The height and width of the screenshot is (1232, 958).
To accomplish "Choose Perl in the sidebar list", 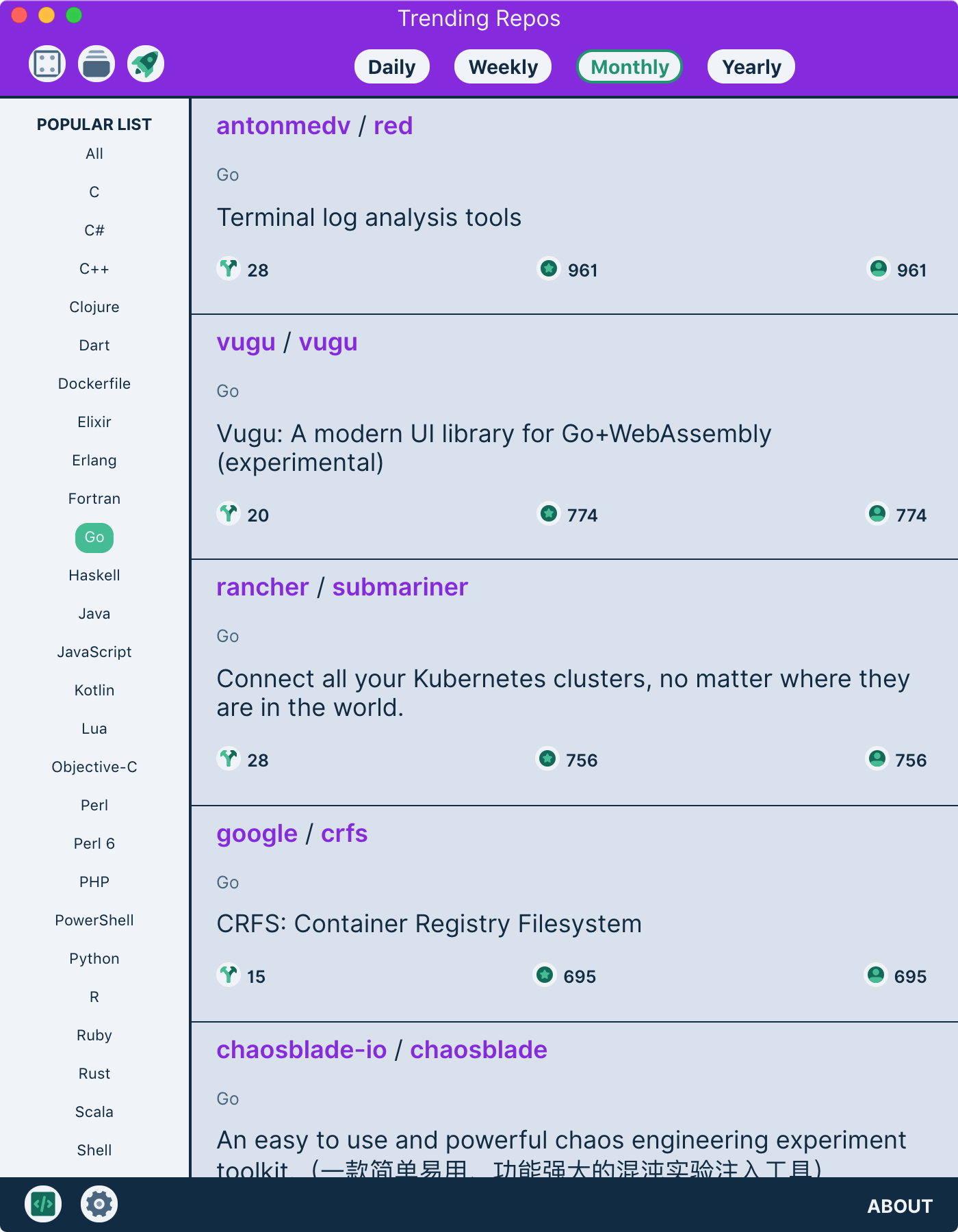I will click(x=94, y=806).
